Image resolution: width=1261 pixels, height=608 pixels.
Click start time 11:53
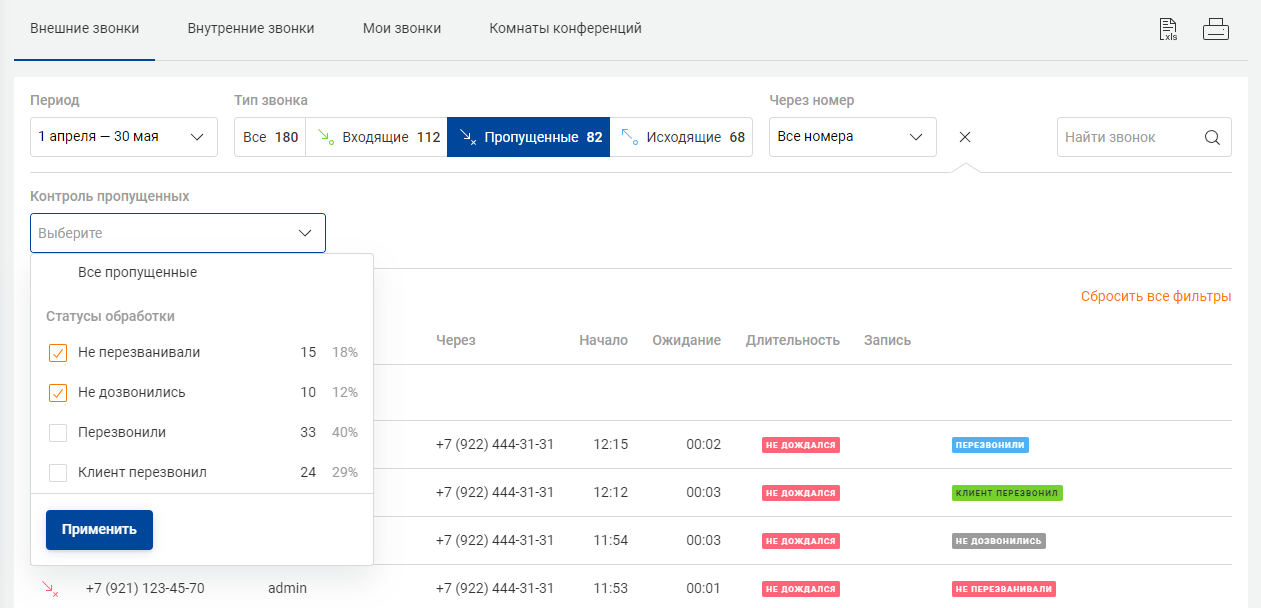coord(610,588)
